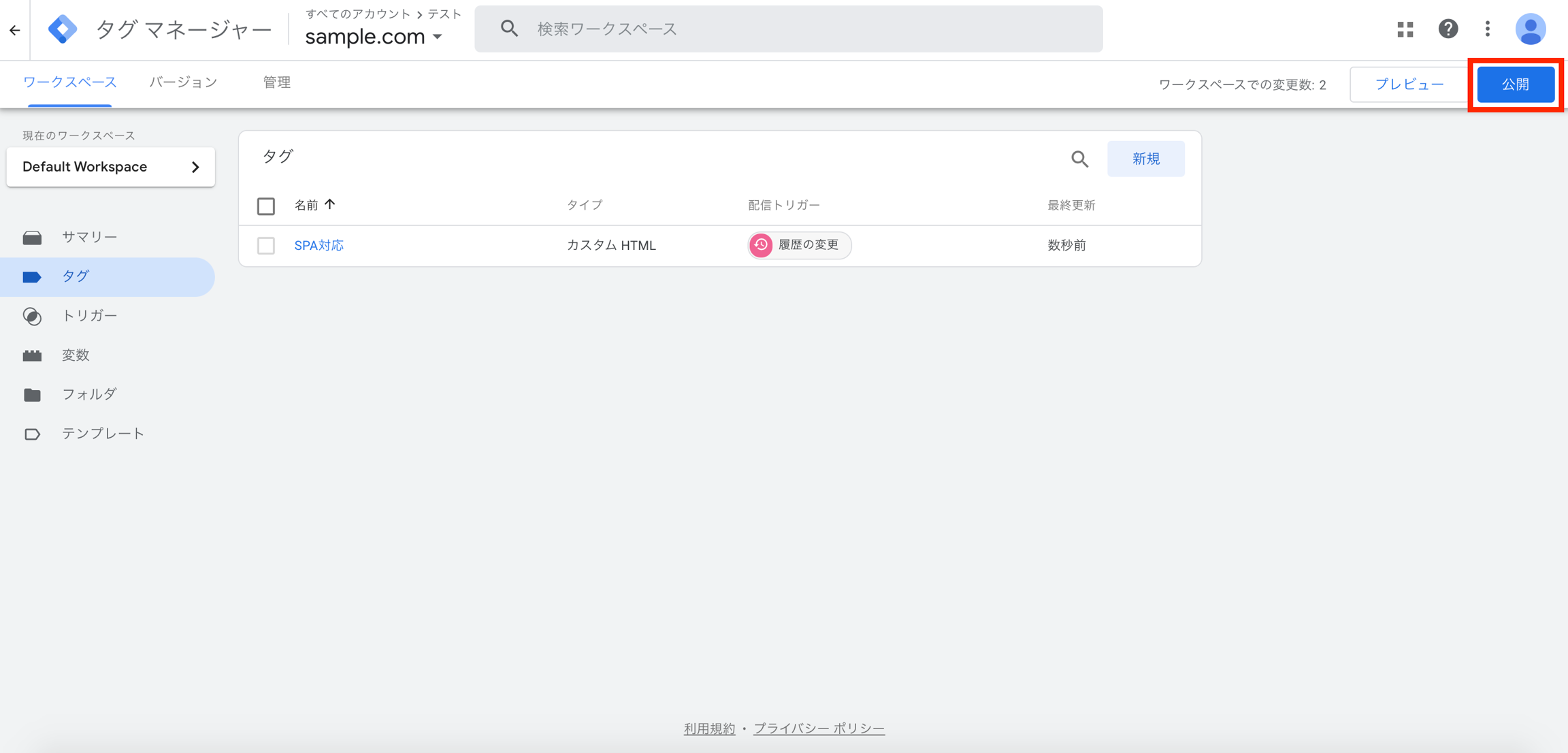The image size is (1568, 753).
Task: Open the SPA対応 tag link
Action: pyautogui.click(x=318, y=245)
